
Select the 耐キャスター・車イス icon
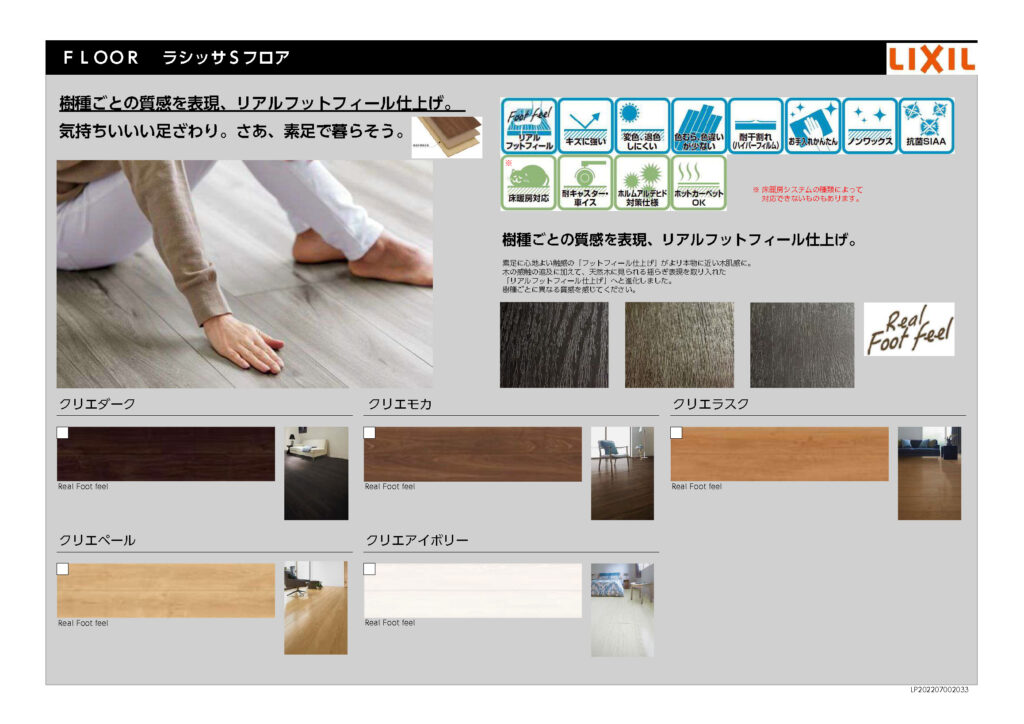coord(585,182)
